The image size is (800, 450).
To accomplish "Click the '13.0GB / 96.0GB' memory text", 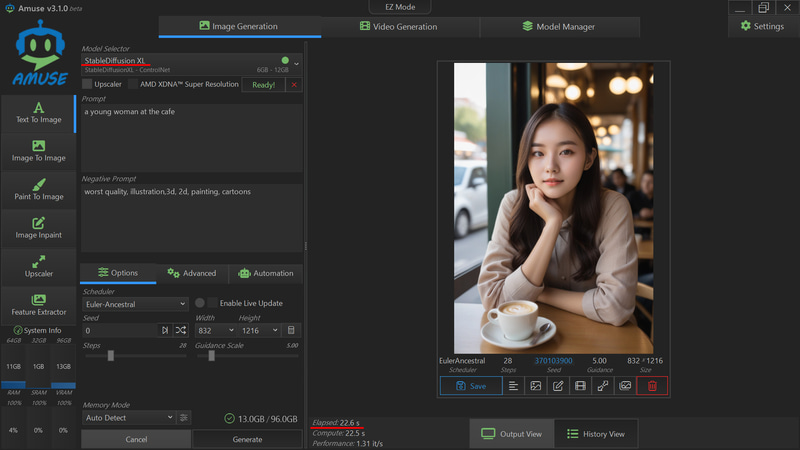I will (x=268, y=419).
